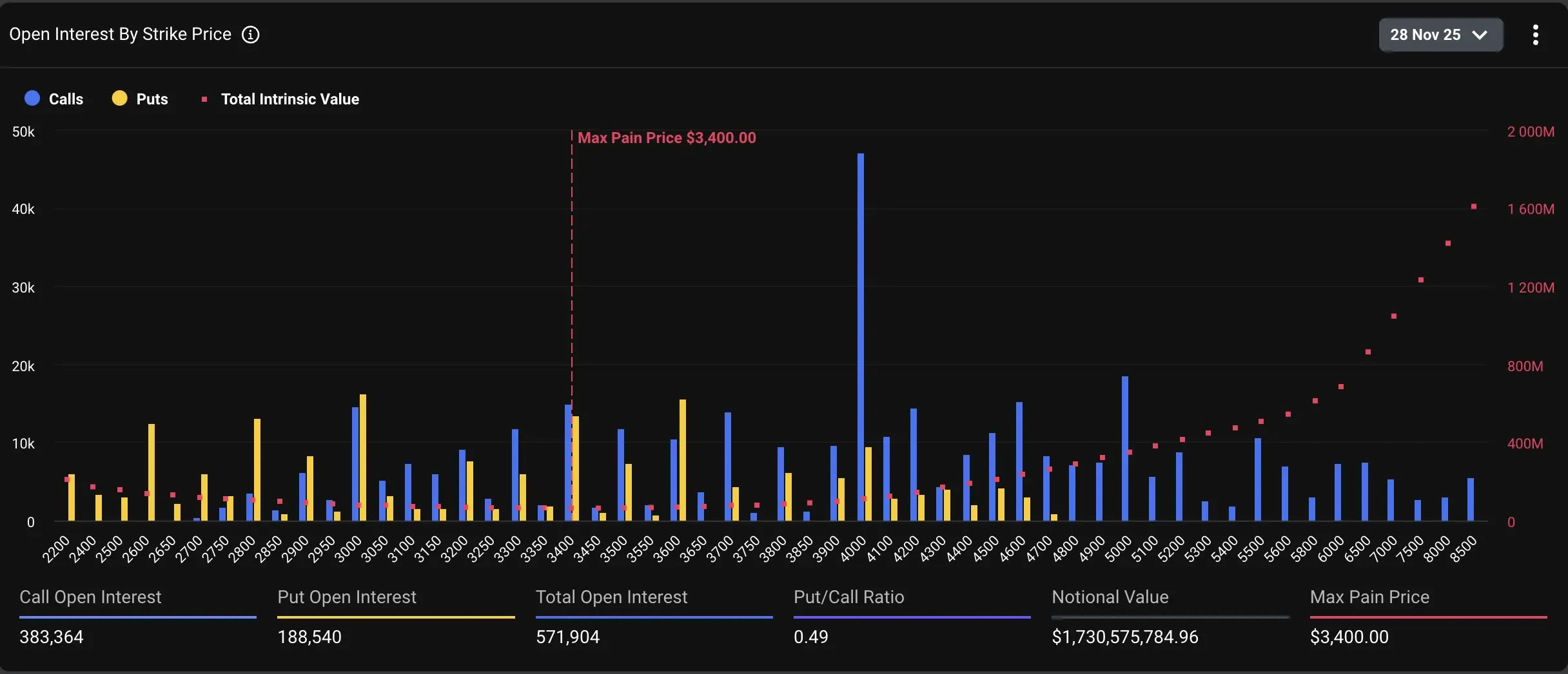Click the Total Open Interest value 571,904
The height and width of the screenshot is (674, 1568).
pyautogui.click(x=568, y=637)
